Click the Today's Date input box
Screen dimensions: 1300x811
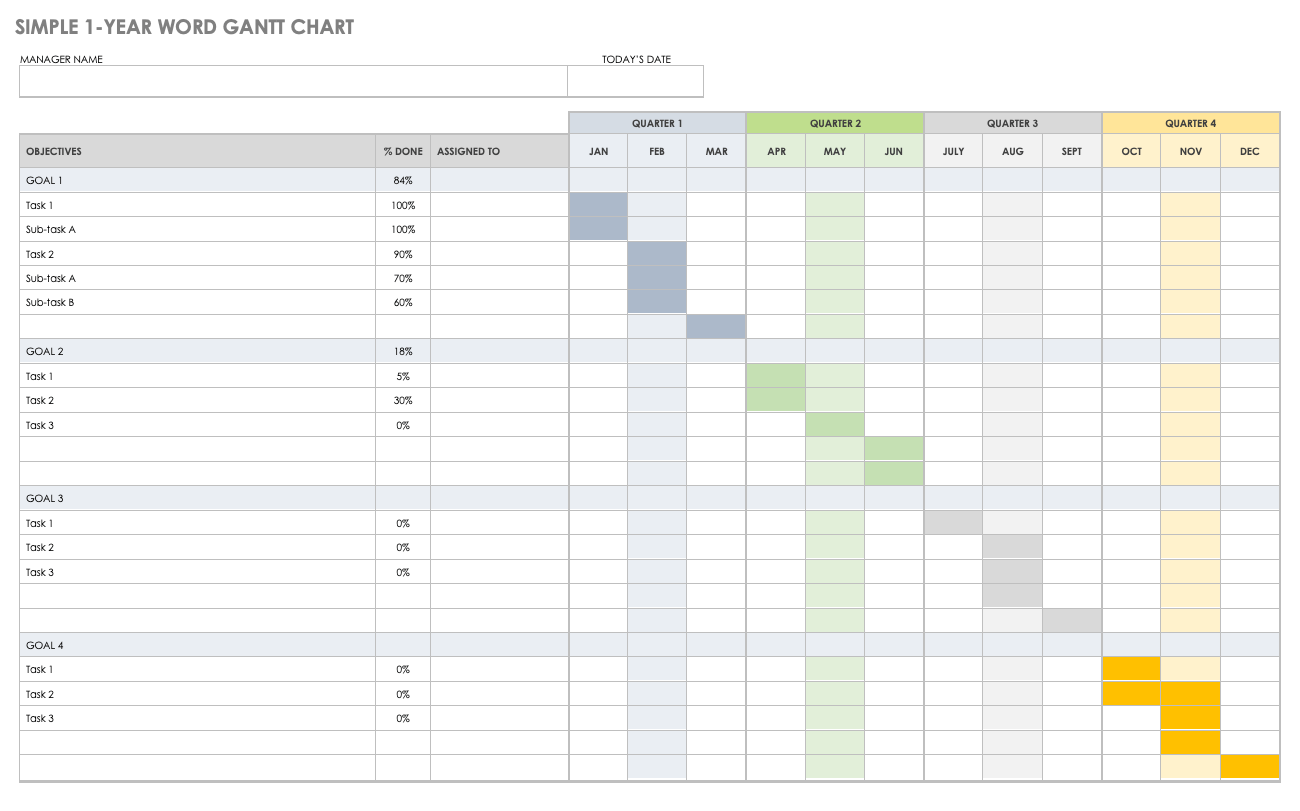pos(635,81)
